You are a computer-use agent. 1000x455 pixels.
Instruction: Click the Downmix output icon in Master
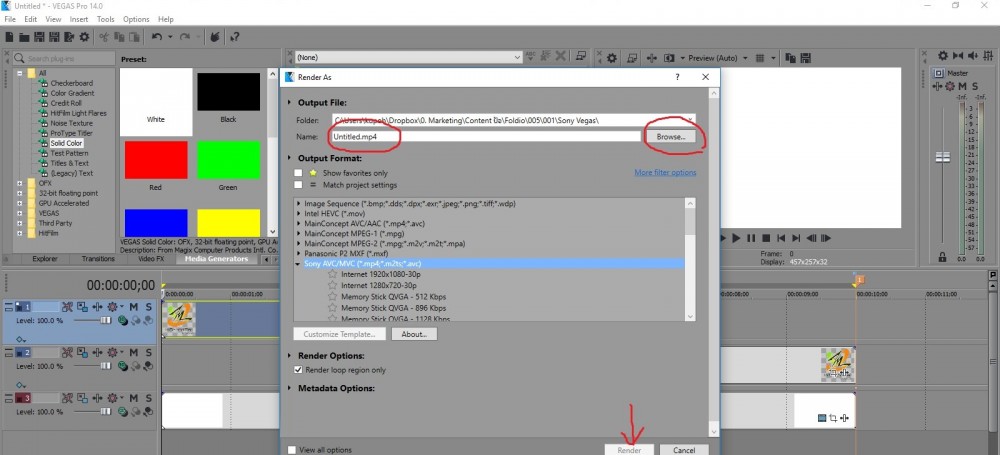click(959, 56)
